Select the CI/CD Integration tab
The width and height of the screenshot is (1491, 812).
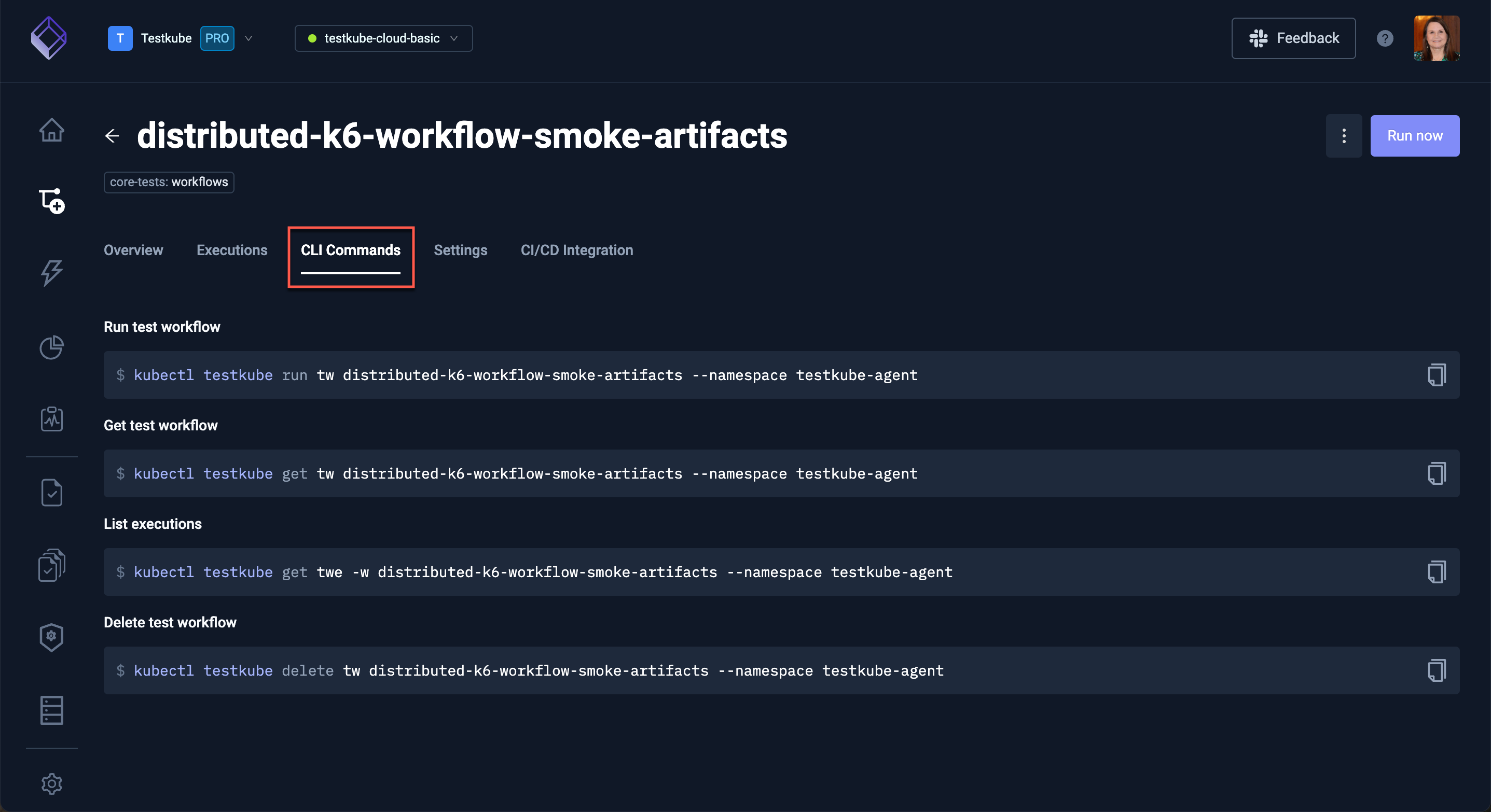point(577,250)
